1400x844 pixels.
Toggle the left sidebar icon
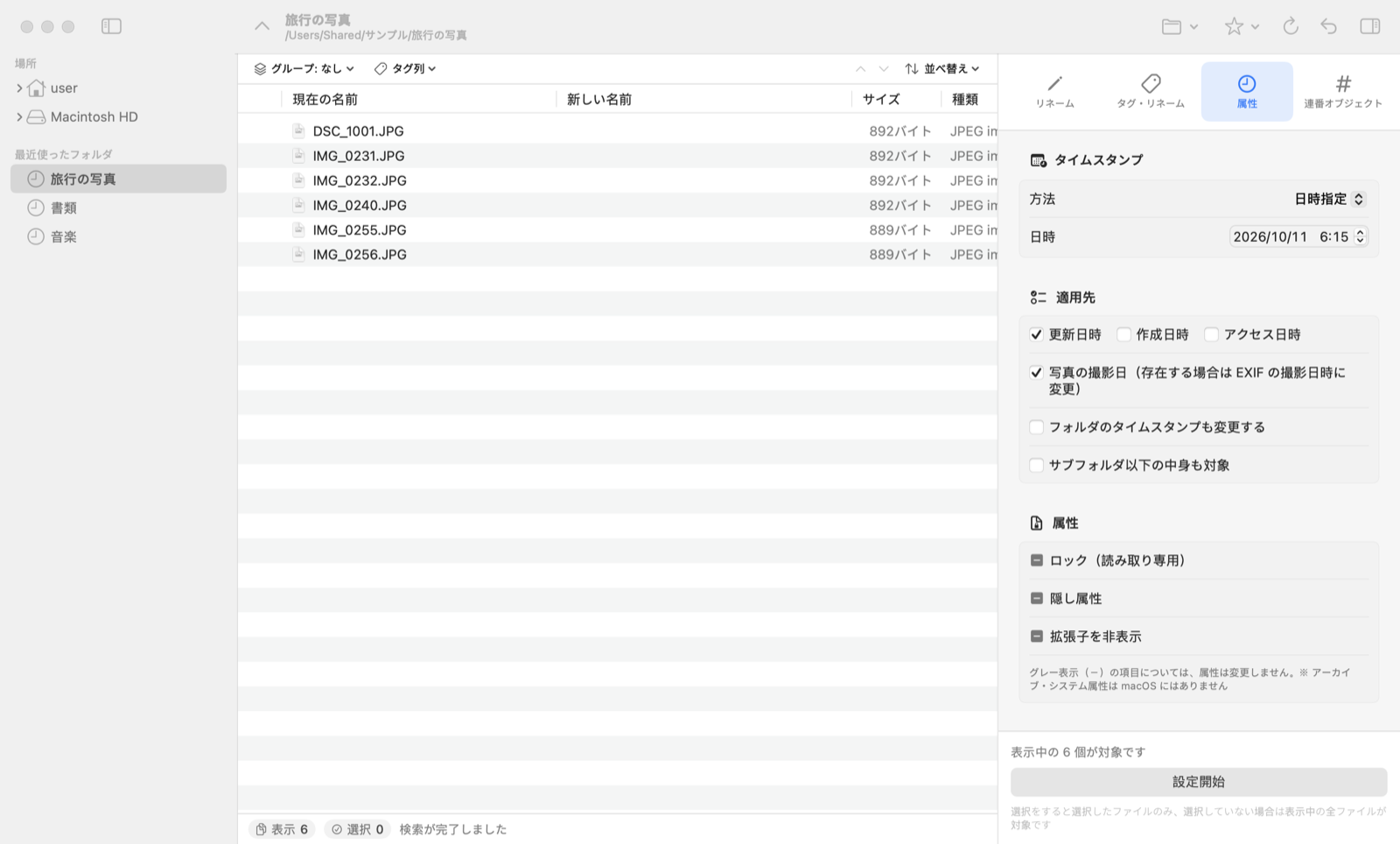pyautogui.click(x=111, y=26)
